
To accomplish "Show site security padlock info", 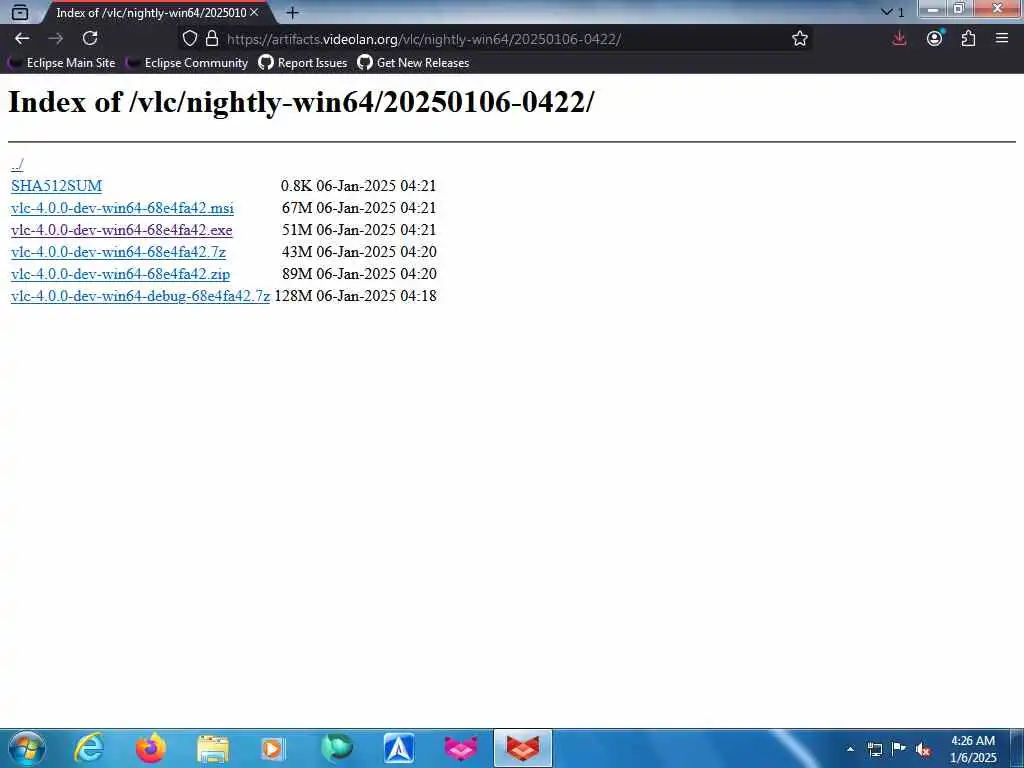I will click(212, 39).
